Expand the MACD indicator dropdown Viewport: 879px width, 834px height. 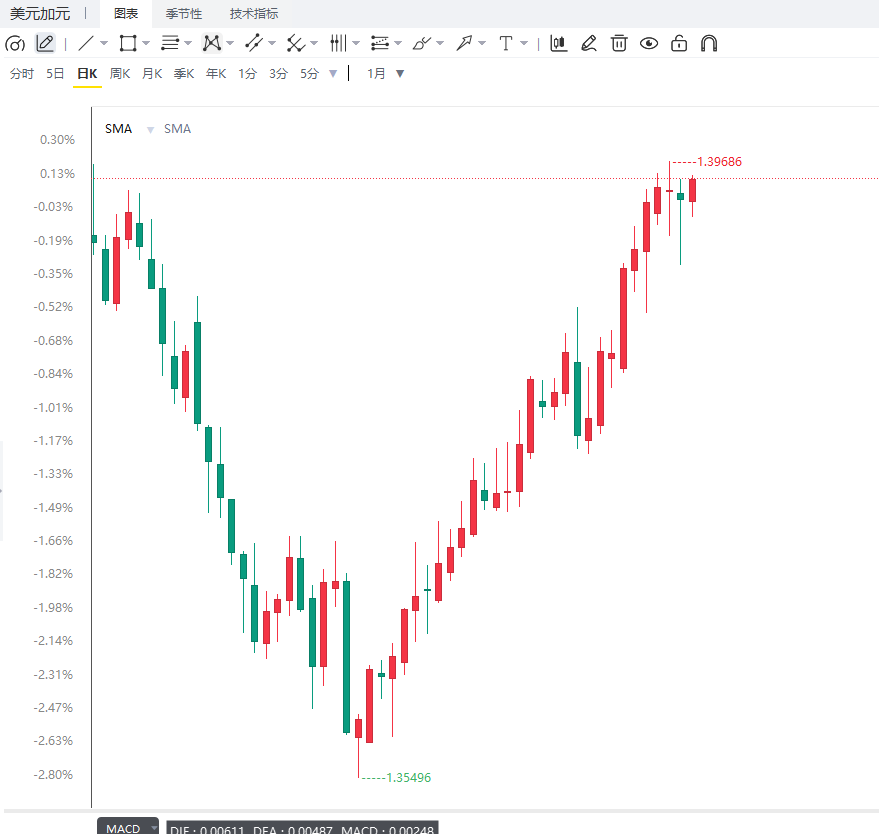(153, 827)
